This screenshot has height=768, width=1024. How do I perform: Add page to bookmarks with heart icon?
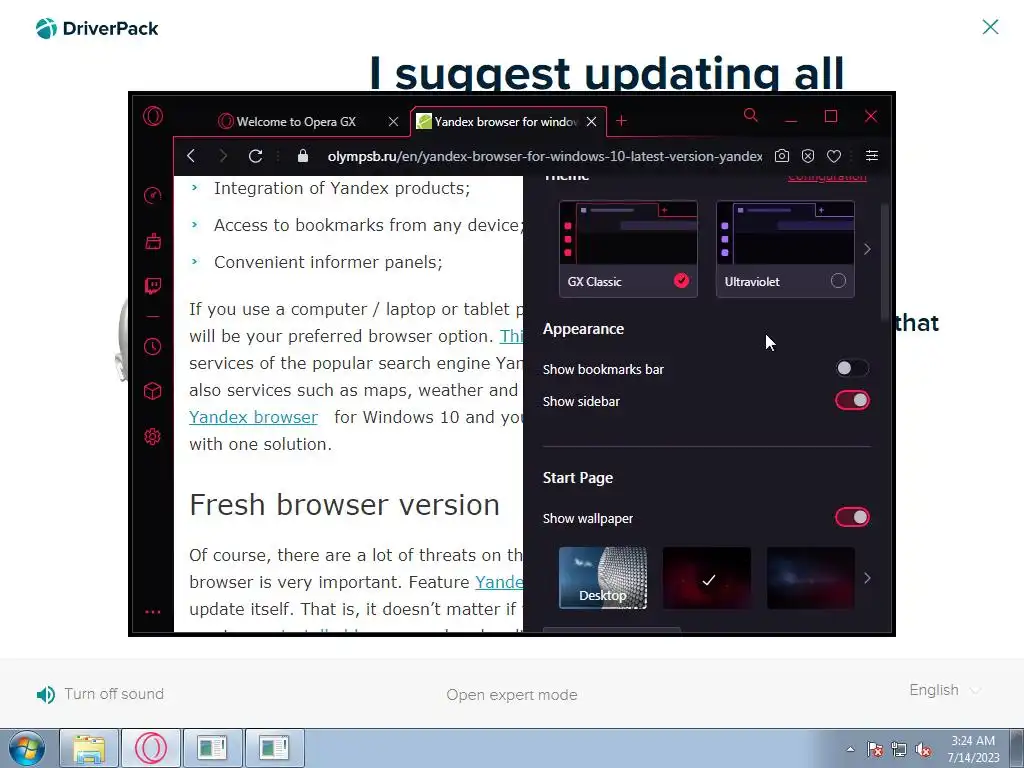[834, 156]
